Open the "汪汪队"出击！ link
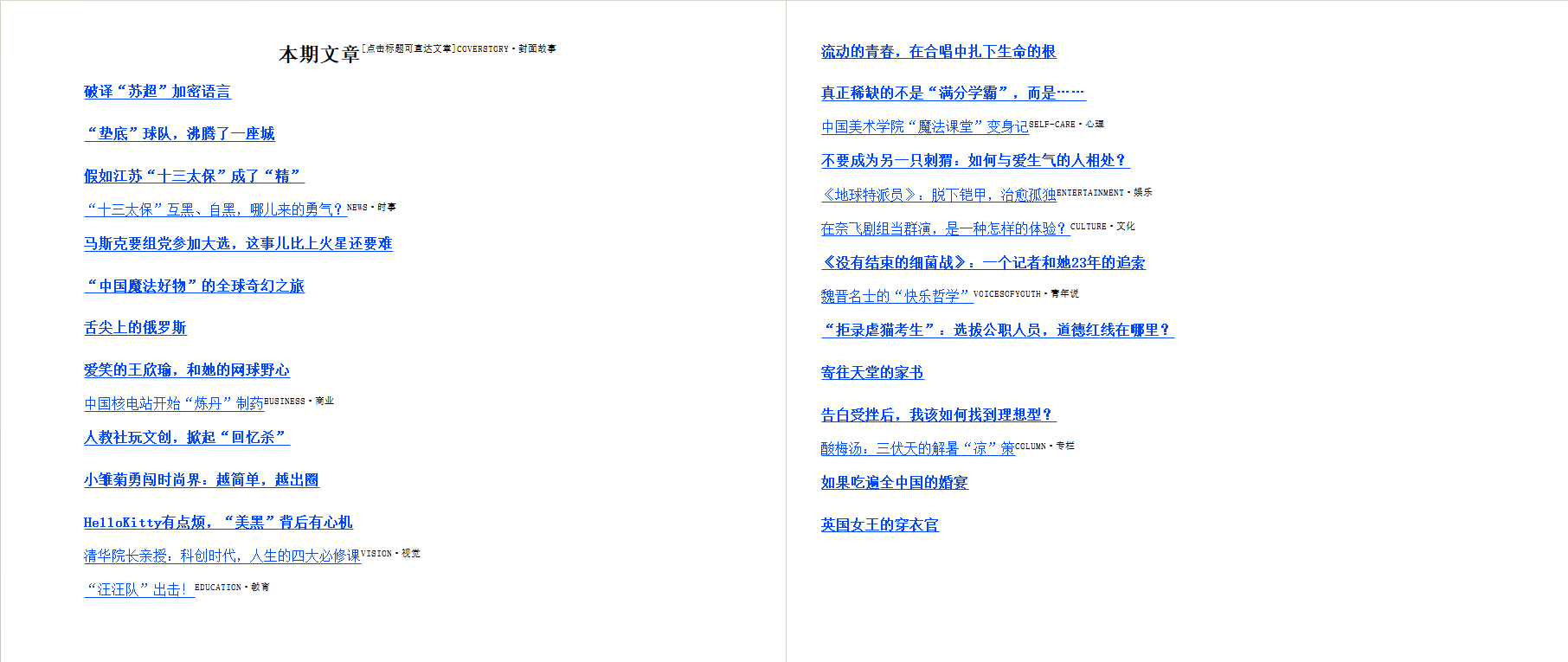The image size is (1568, 662). pos(138,590)
